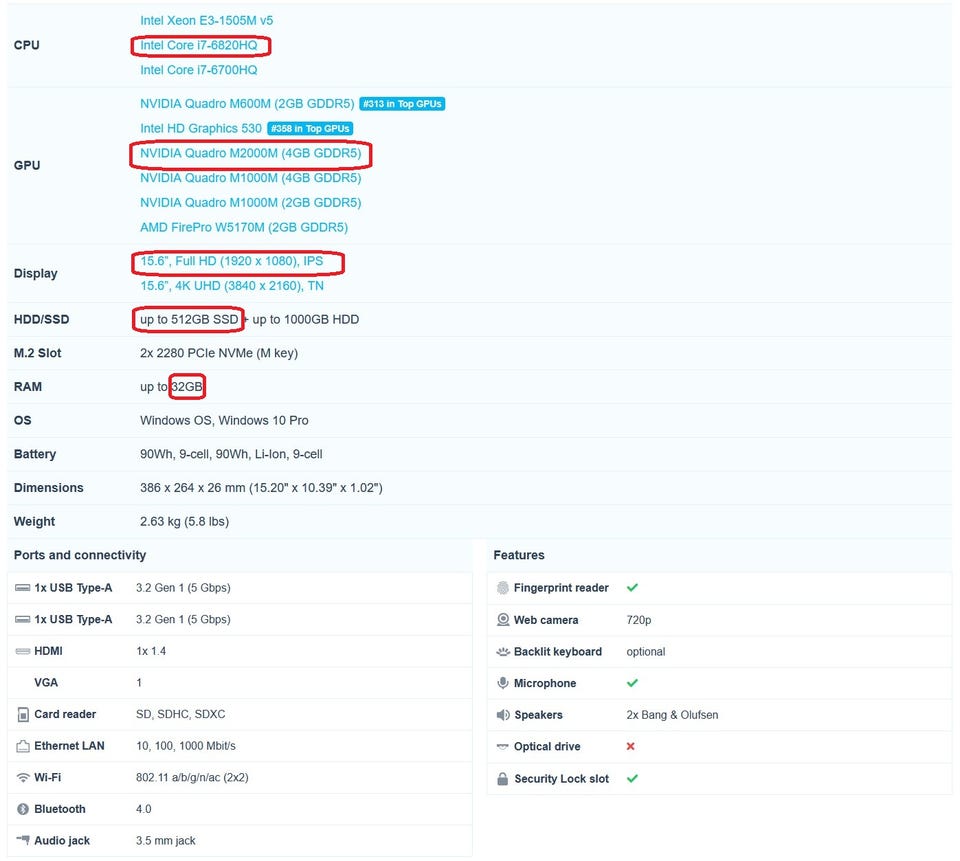Click the 'GPU' row label
The width and height of the screenshot is (960, 861).
[x=27, y=165]
